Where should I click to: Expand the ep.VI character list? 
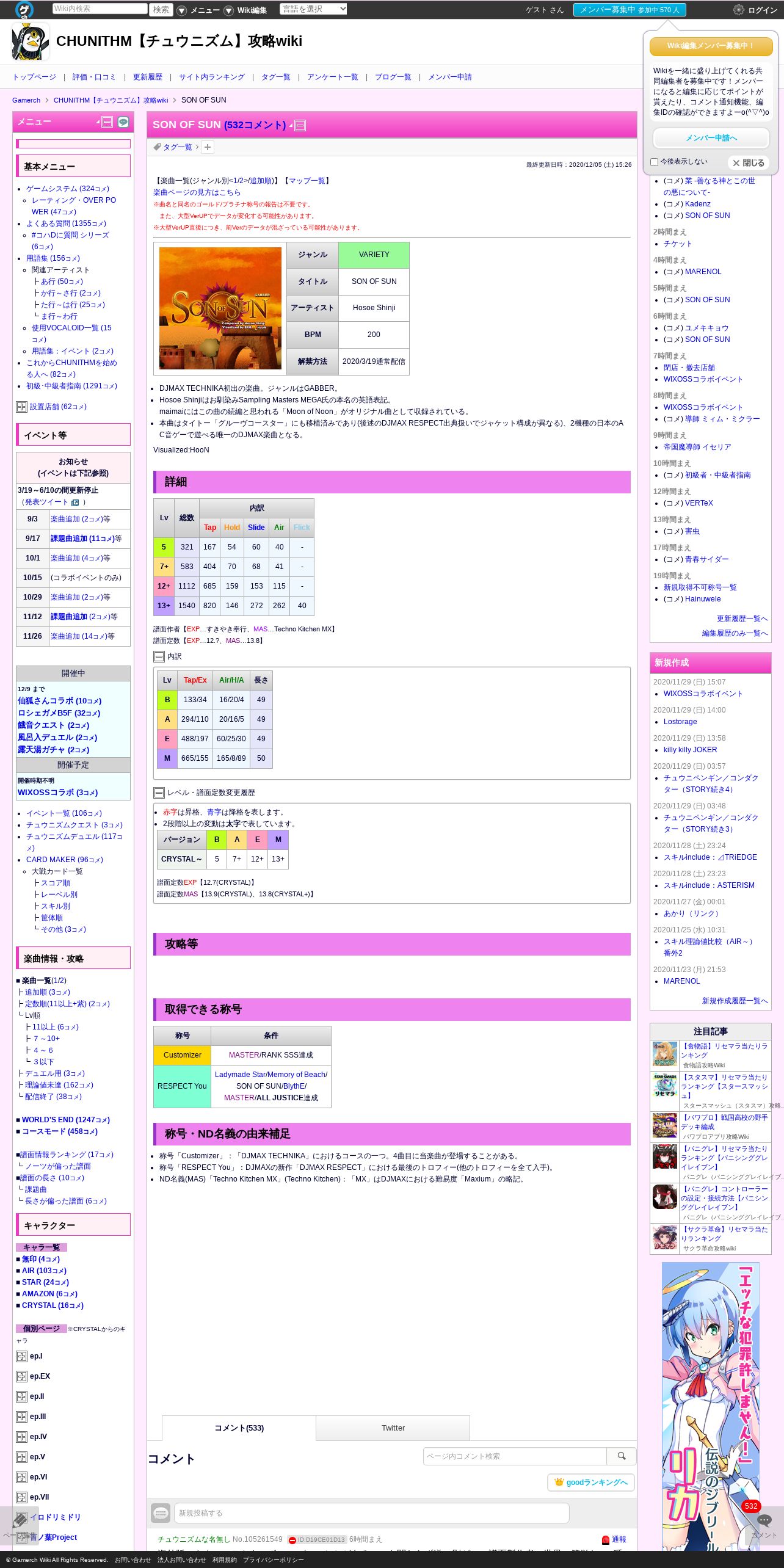(21, 1477)
